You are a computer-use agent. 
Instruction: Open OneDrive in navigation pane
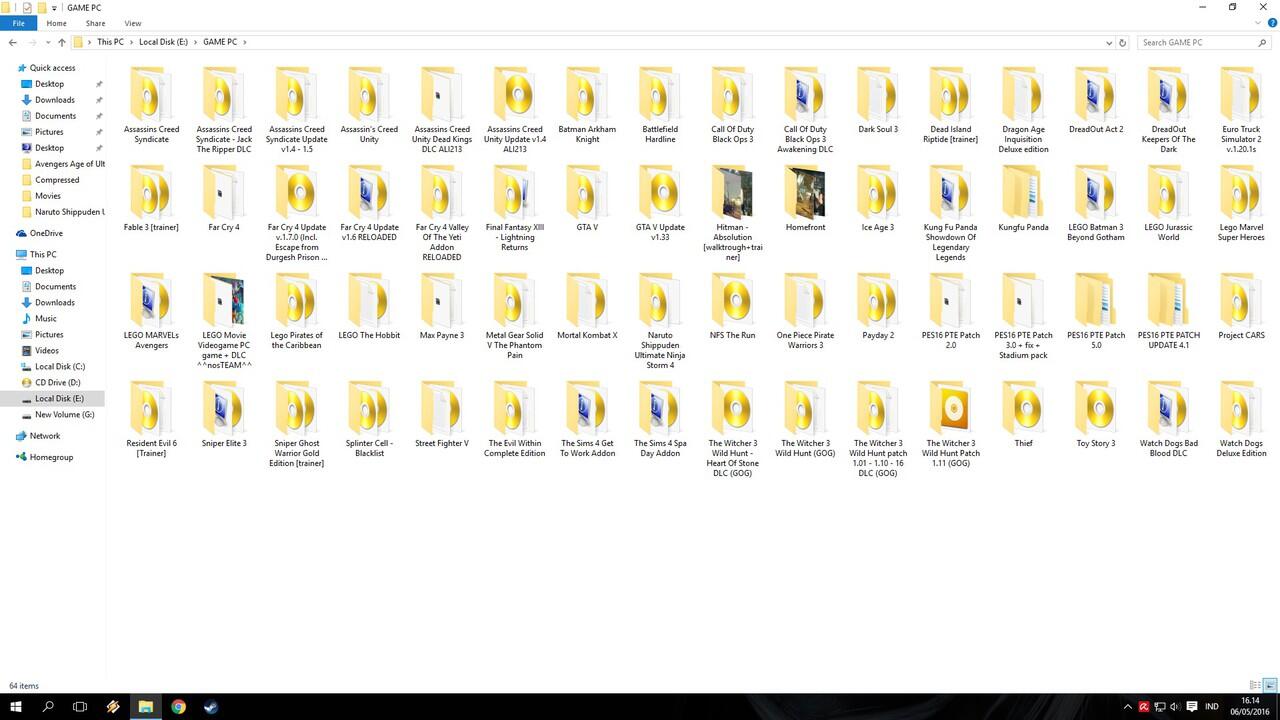tap(46, 233)
